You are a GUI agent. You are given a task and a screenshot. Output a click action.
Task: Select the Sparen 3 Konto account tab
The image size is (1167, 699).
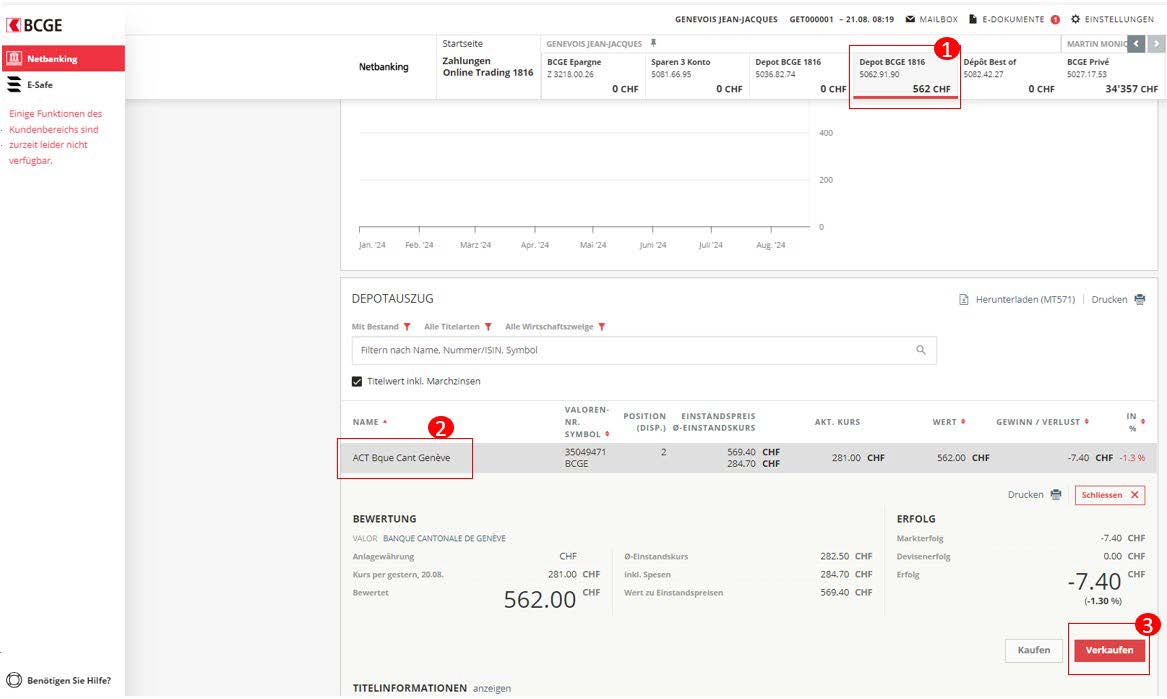[697, 75]
